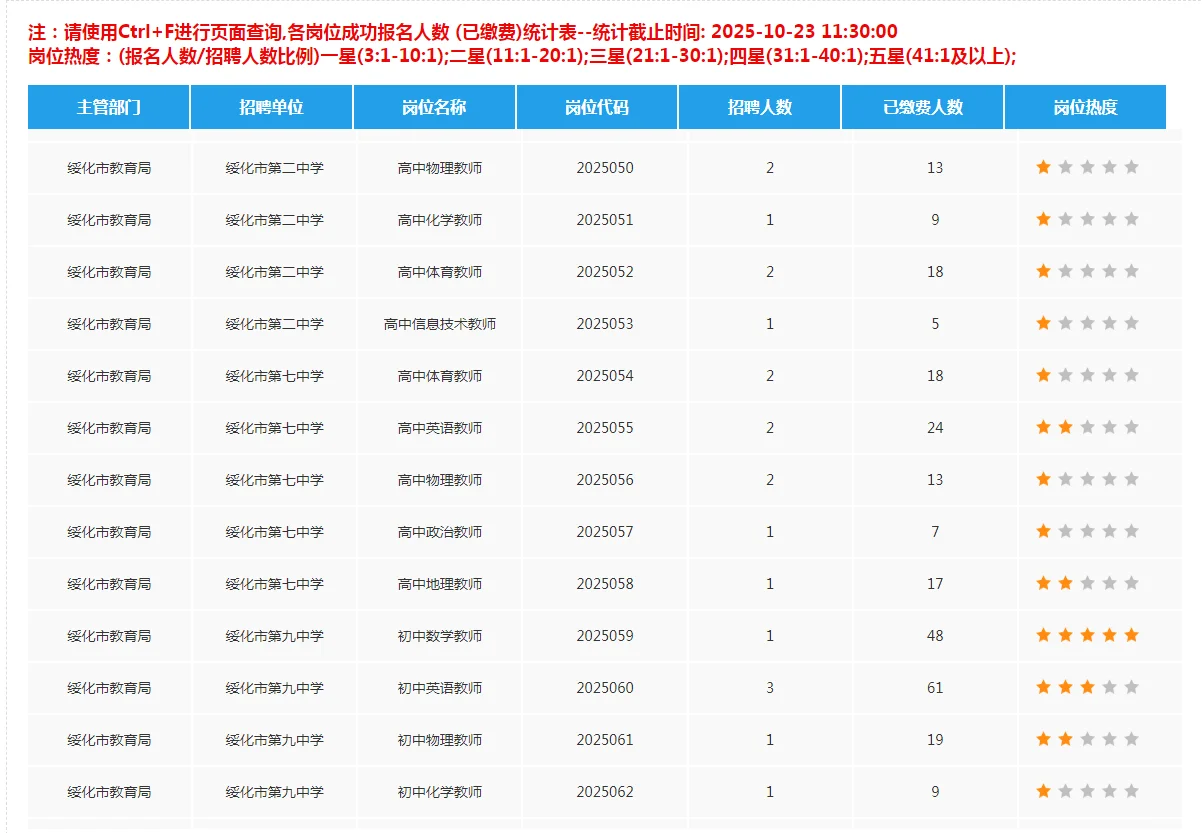Select position code 2025060
This screenshot has width=1203, height=833.
pos(605,688)
